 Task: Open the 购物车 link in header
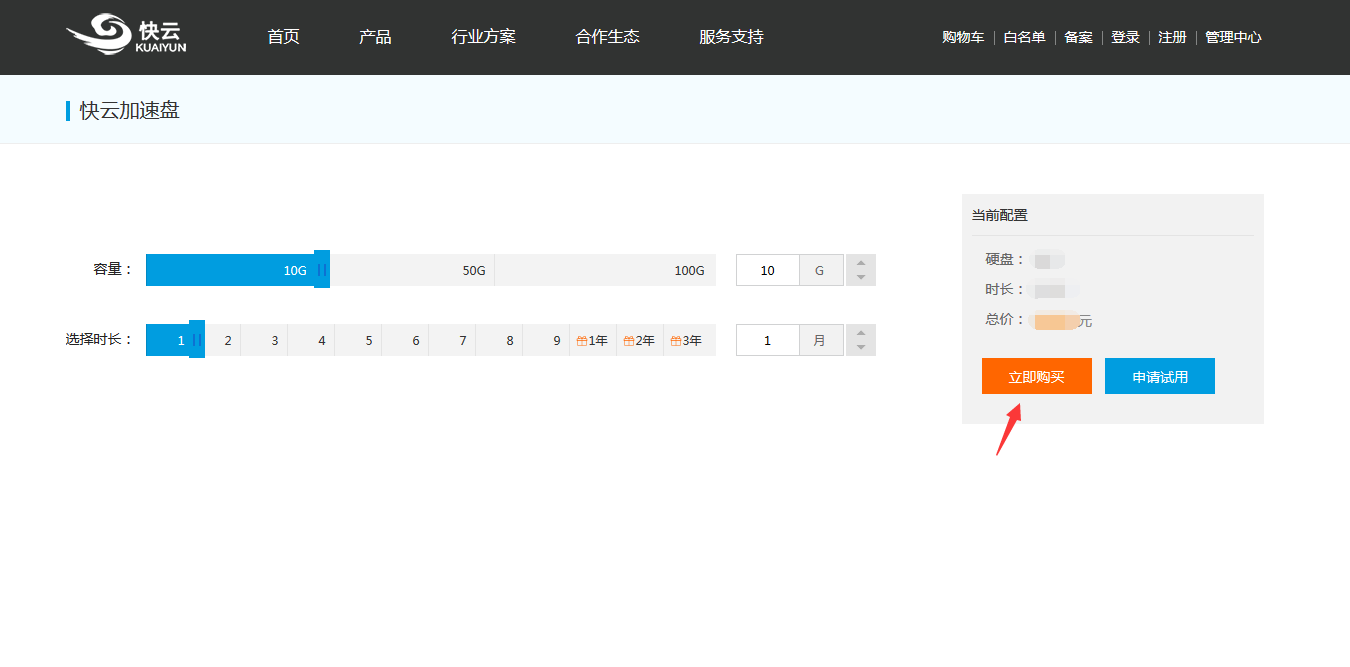963,37
